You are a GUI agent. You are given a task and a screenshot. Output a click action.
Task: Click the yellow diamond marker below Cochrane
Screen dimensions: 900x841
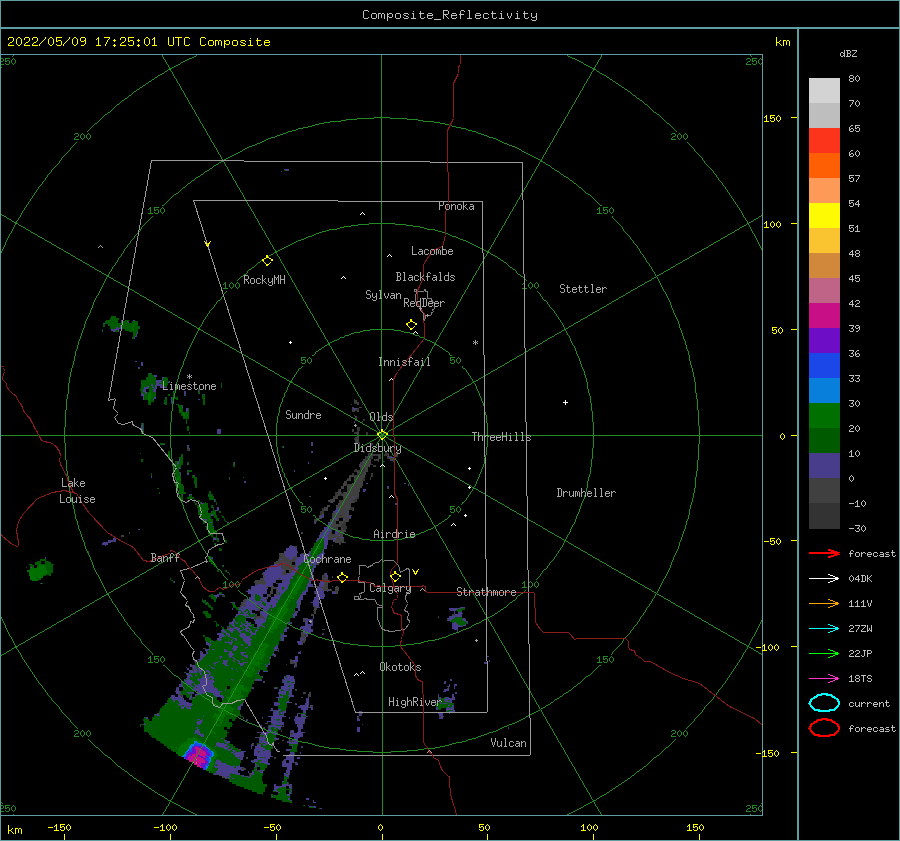343,577
